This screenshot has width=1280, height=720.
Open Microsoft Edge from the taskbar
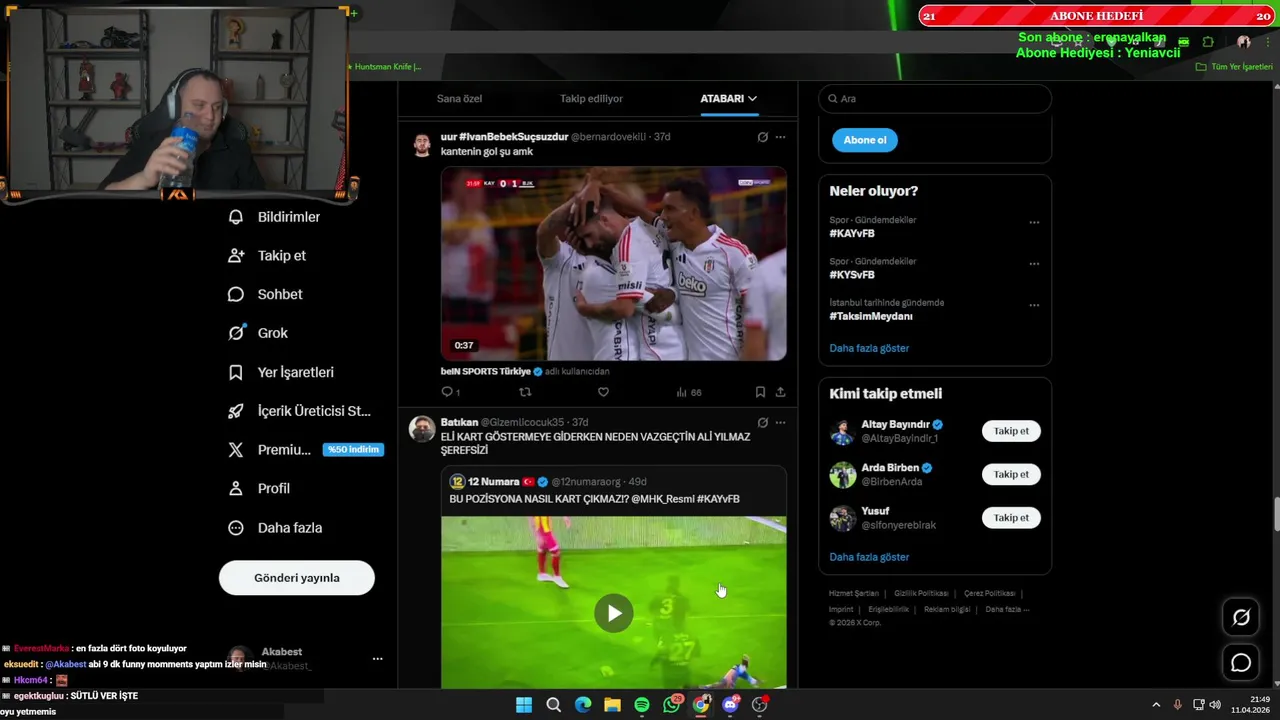[x=583, y=705]
